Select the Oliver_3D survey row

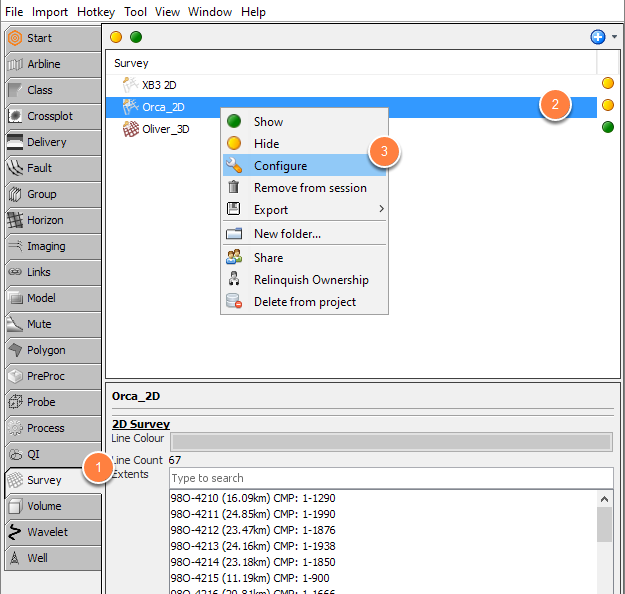point(351,129)
